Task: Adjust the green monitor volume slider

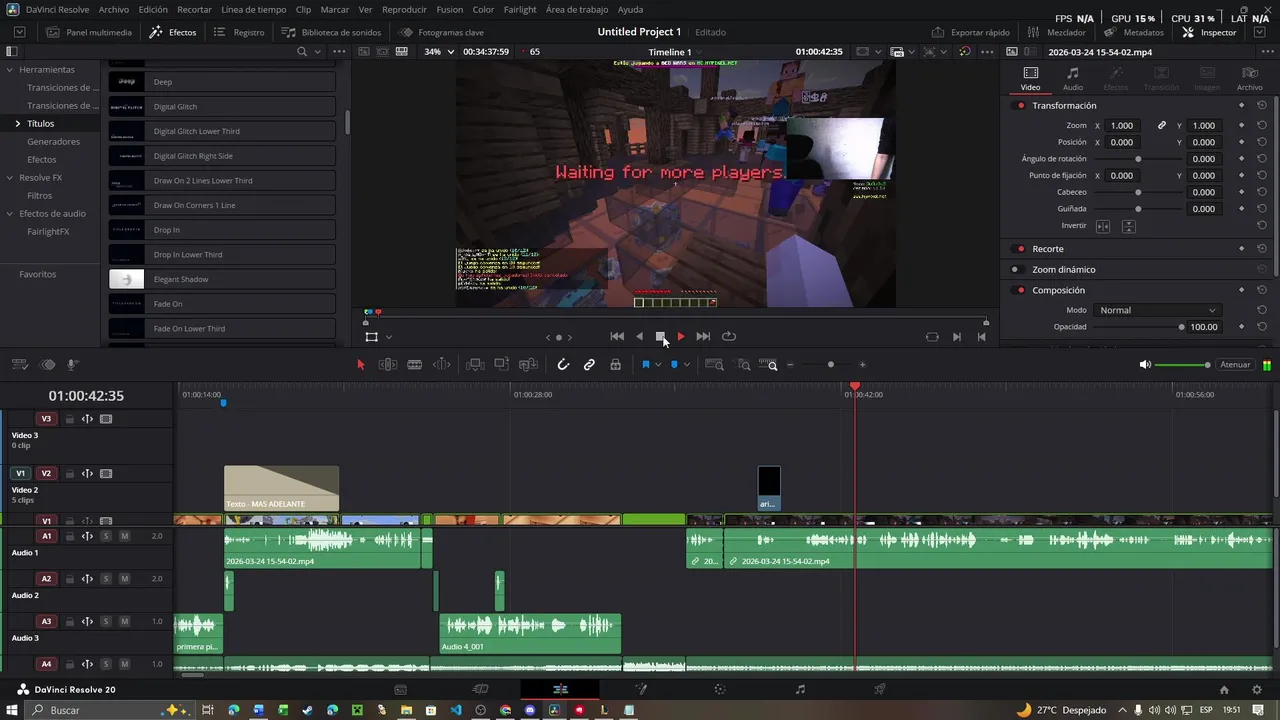Action: [x=1182, y=365]
